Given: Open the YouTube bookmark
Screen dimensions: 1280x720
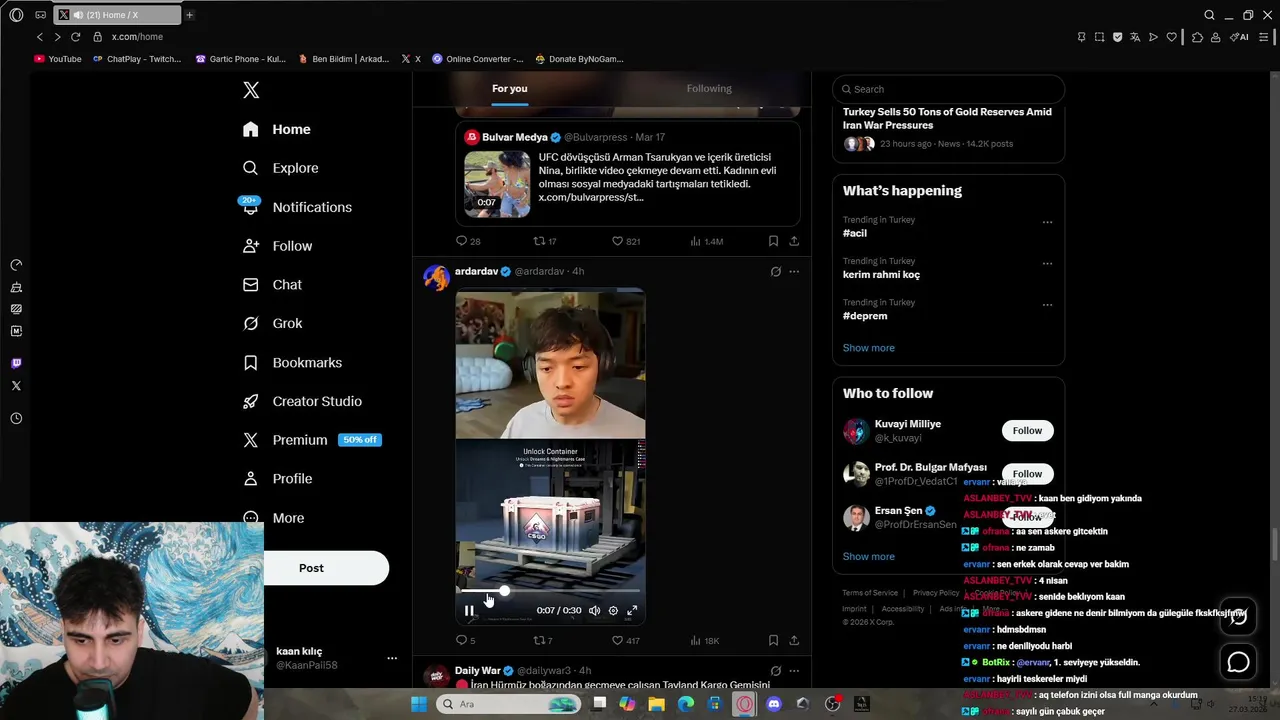Looking at the screenshot, I should click(x=58, y=59).
